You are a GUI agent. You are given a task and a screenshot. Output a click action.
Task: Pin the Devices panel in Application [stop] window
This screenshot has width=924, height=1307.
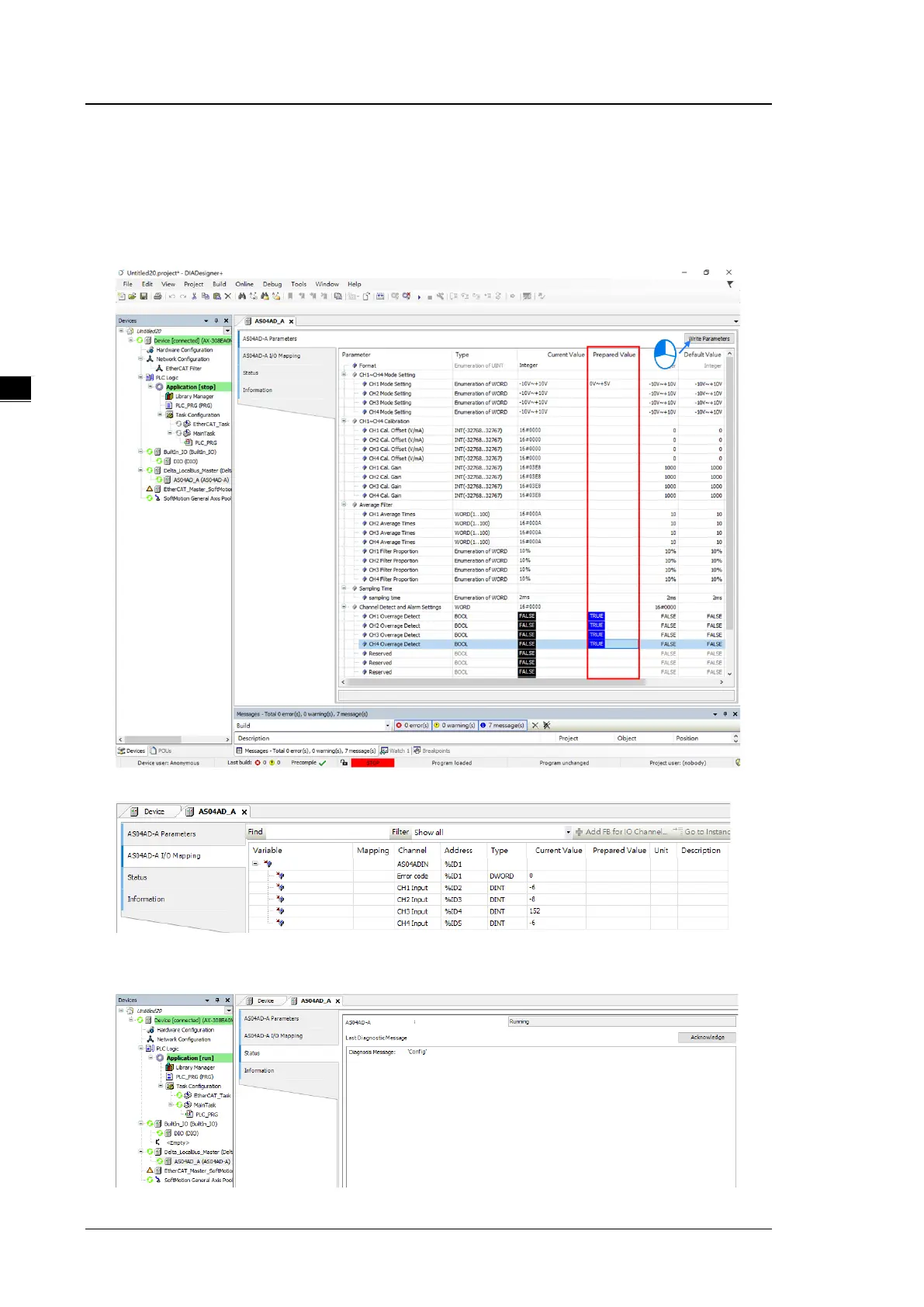click(x=216, y=321)
